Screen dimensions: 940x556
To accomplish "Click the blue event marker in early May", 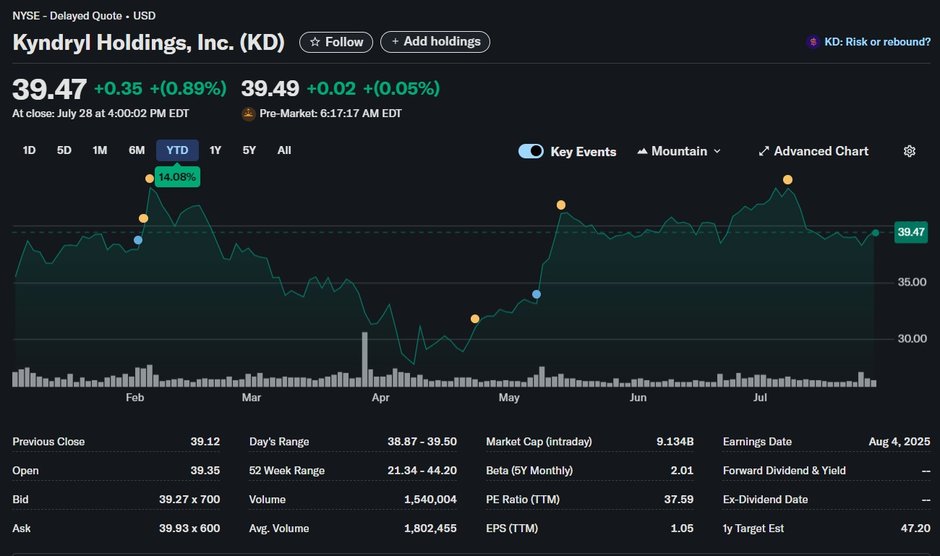I will click(x=537, y=294).
